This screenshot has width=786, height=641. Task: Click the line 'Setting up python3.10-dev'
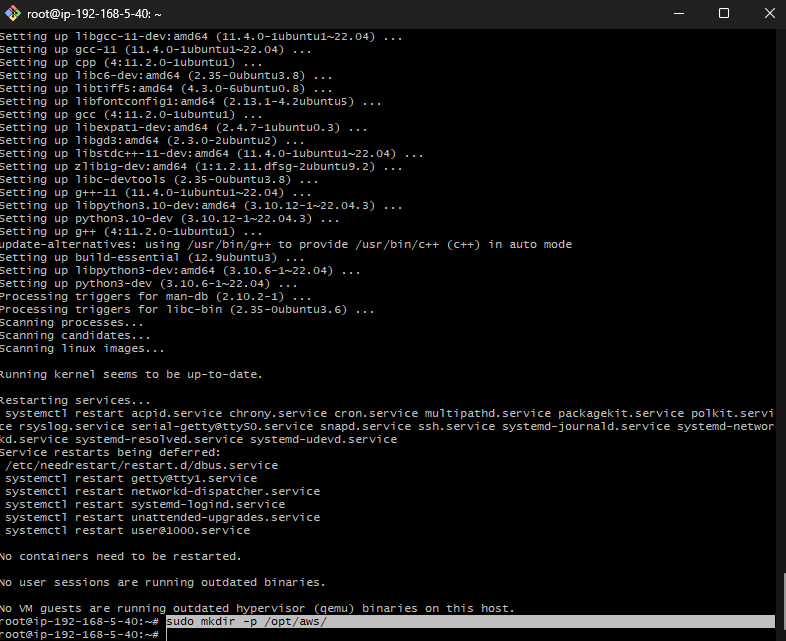(x=169, y=219)
